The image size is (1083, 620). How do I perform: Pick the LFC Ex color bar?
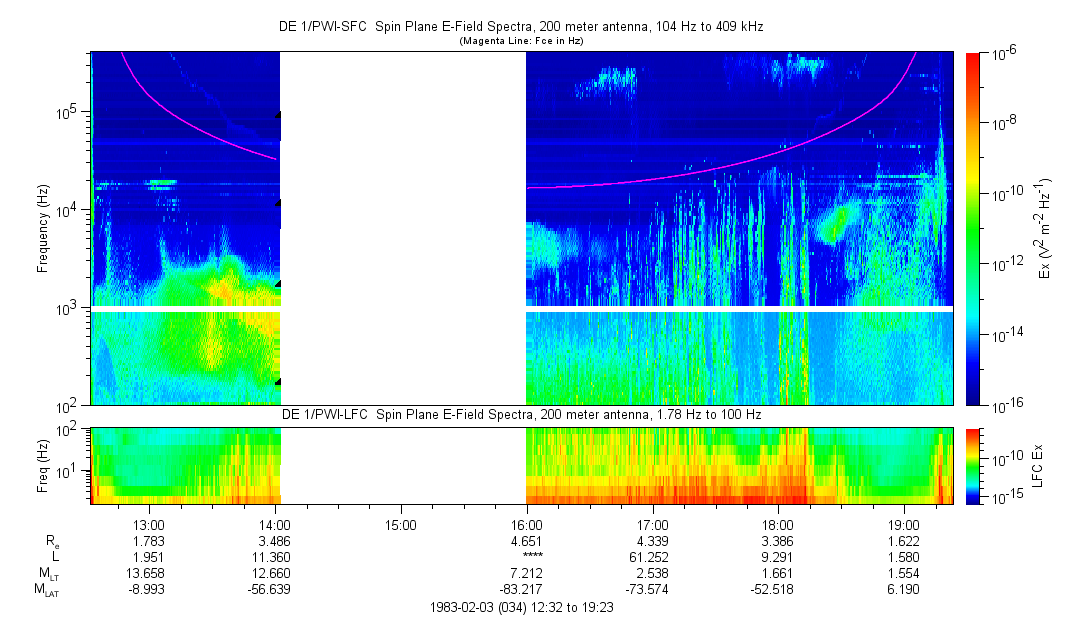pyautogui.click(x=973, y=465)
